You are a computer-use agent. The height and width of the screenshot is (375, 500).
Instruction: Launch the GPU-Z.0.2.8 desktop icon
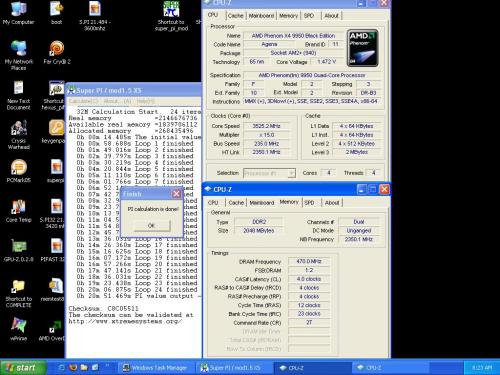coord(19,250)
